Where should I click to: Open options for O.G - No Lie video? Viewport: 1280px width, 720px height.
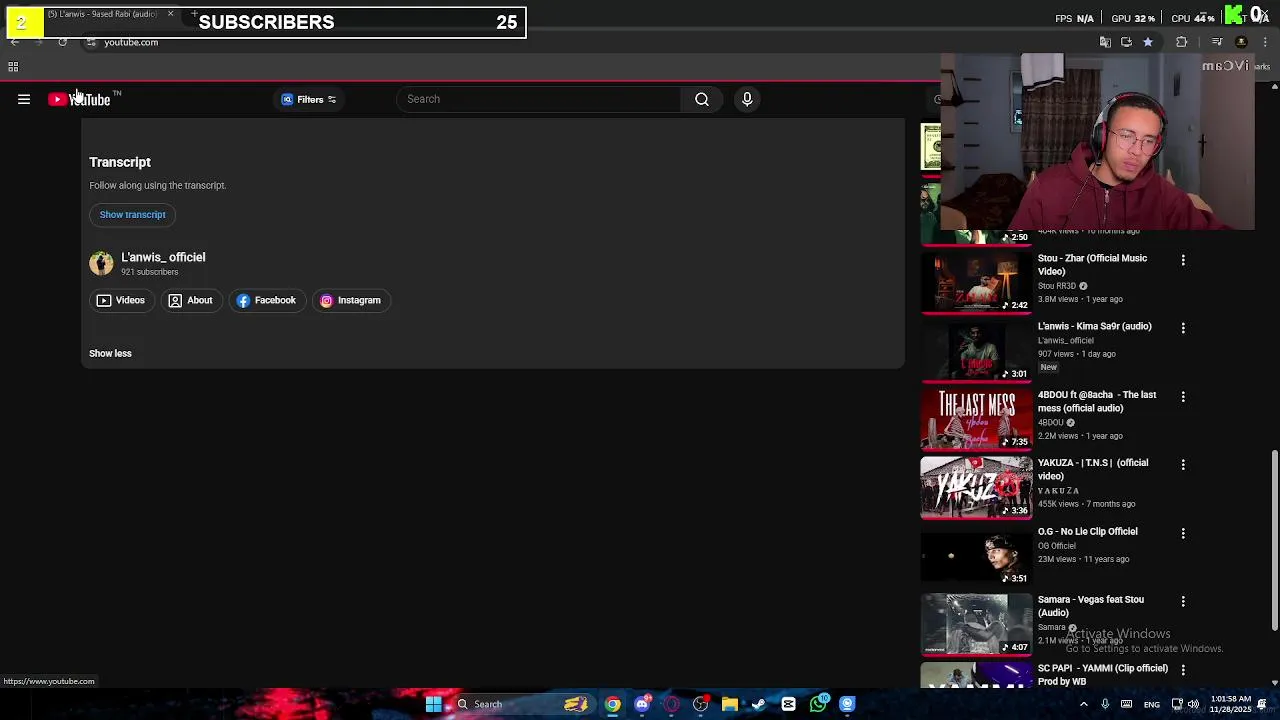click(x=1183, y=533)
